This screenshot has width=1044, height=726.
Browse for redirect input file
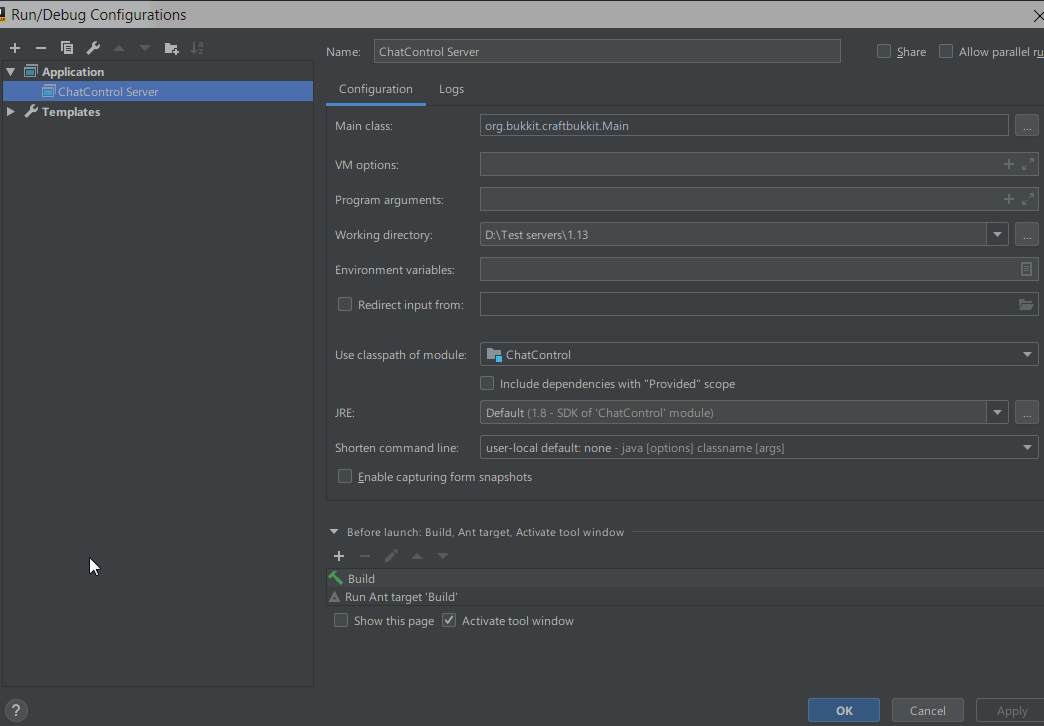click(1026, 304)
